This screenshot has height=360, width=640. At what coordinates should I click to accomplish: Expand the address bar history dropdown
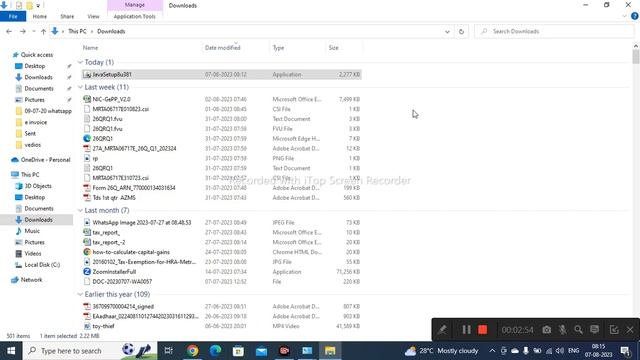tap(447, 31)
